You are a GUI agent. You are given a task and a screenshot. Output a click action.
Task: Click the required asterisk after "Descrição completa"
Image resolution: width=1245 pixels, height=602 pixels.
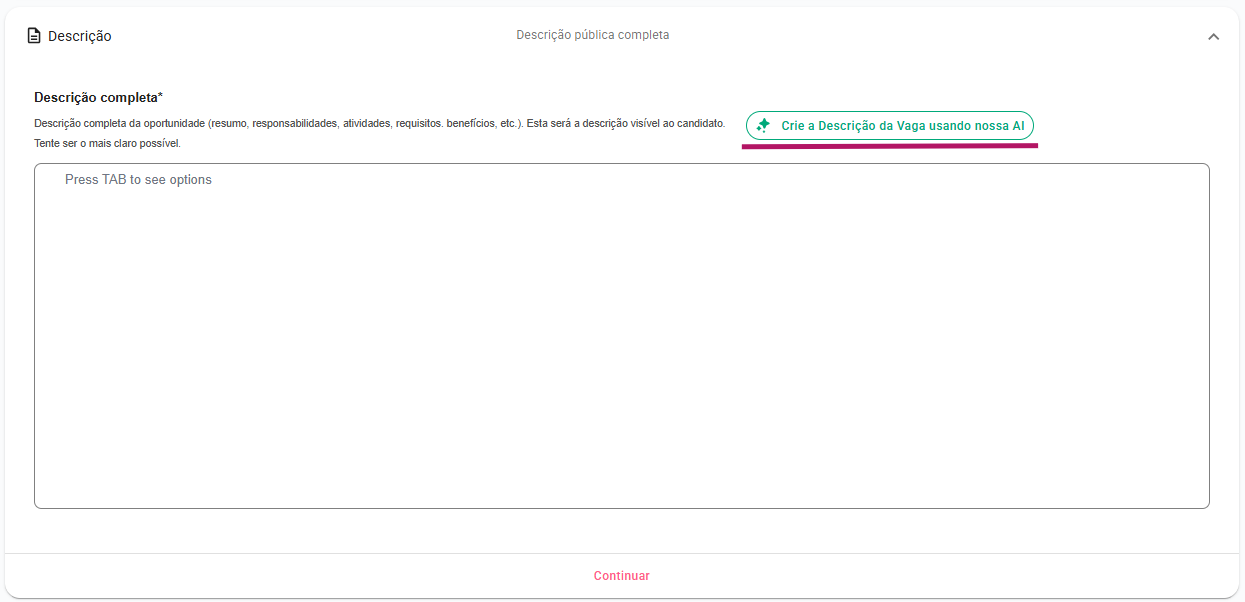coord(160,97)
